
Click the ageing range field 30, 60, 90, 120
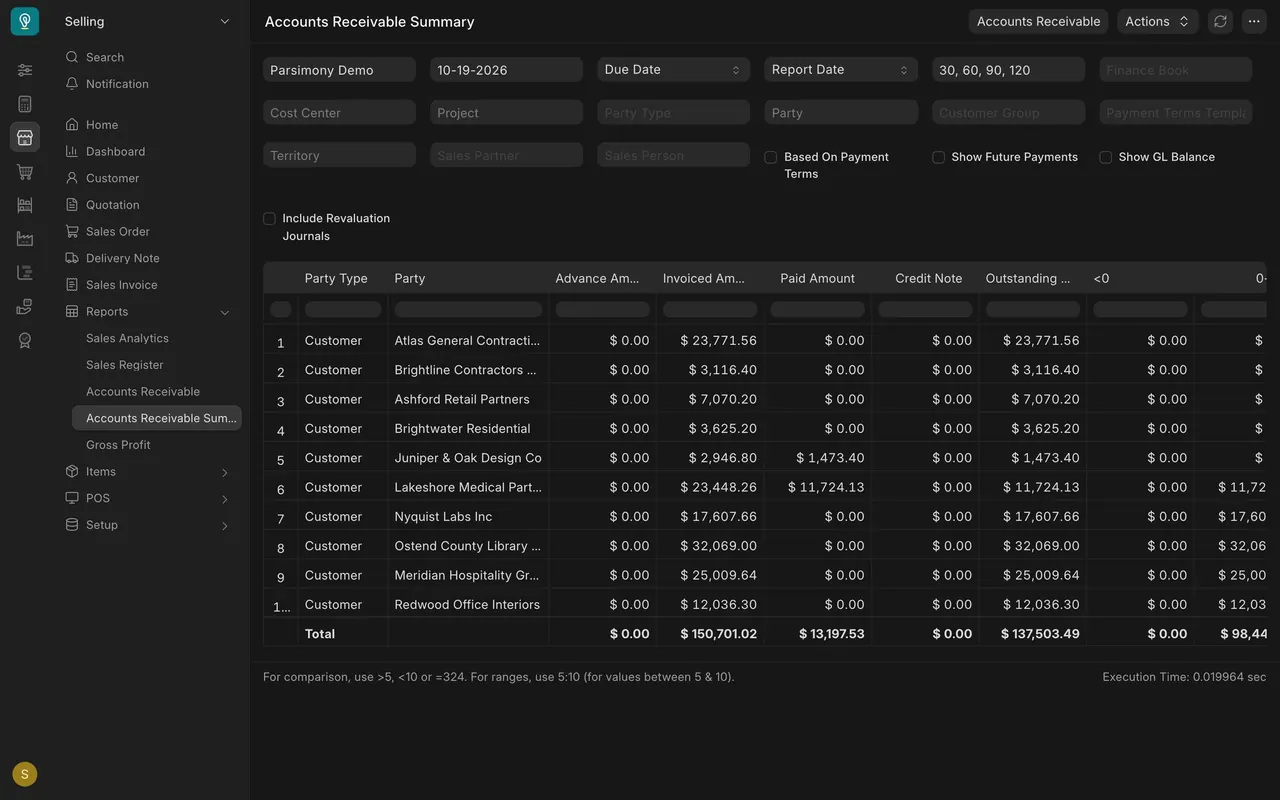coord(1008,70)
